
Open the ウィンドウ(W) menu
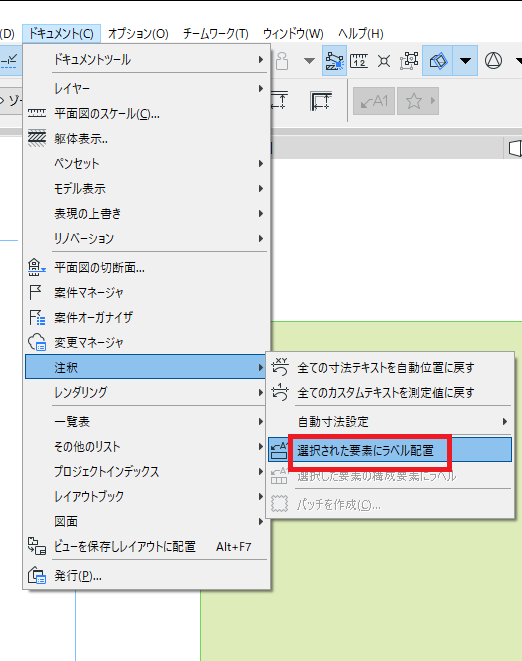(293, 34)
